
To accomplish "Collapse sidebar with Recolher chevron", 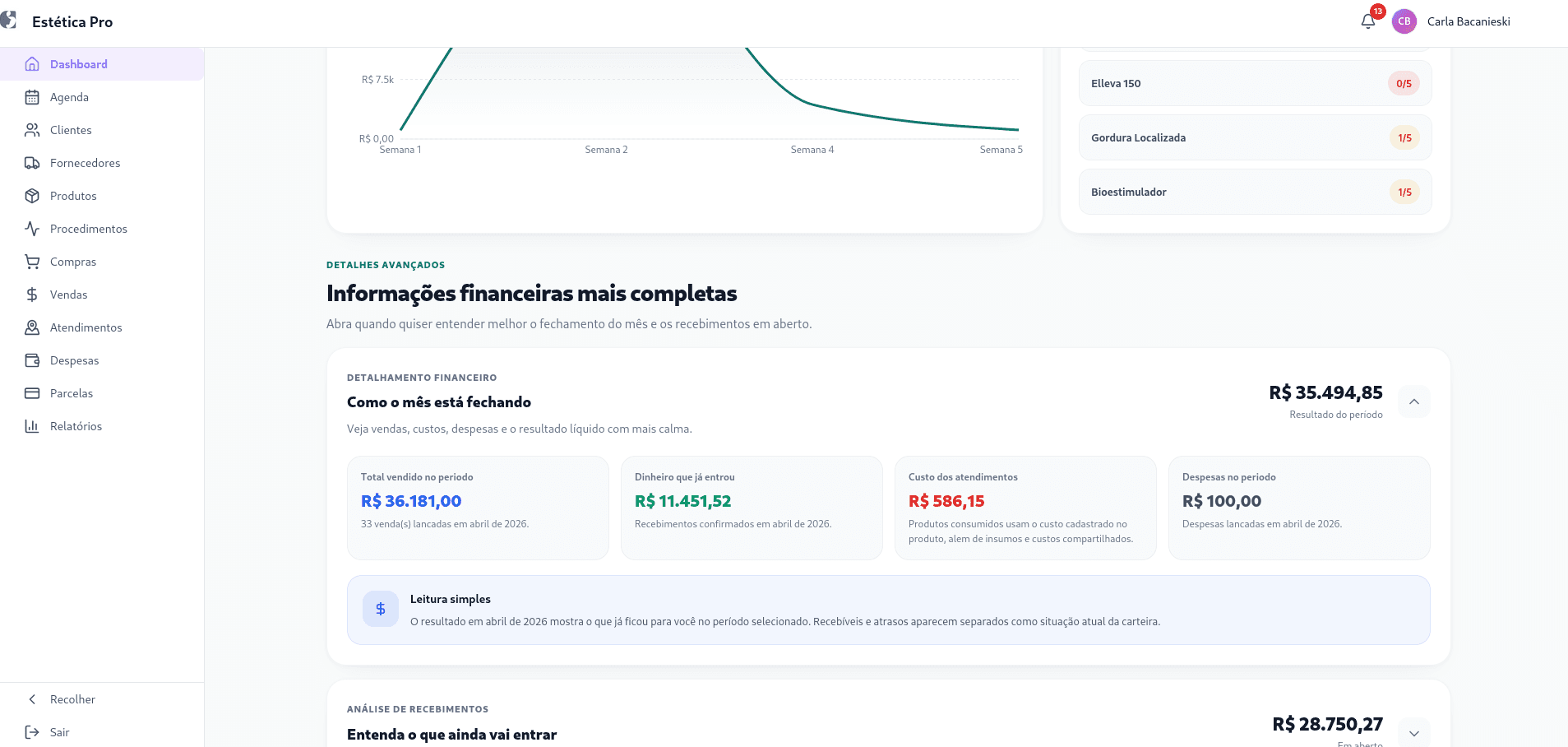I will pos(32,699).
